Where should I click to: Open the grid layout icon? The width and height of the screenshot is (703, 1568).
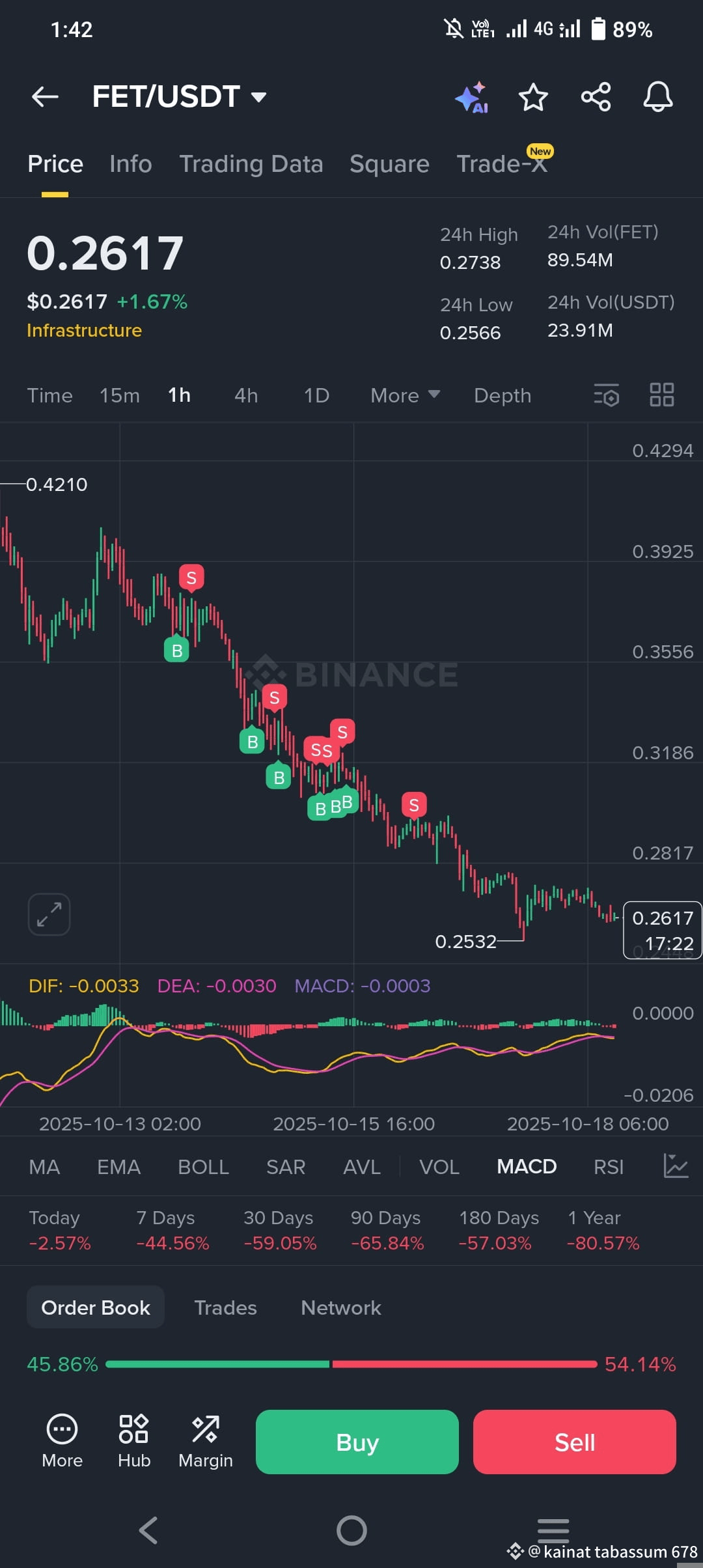click(x=662, y=395)
